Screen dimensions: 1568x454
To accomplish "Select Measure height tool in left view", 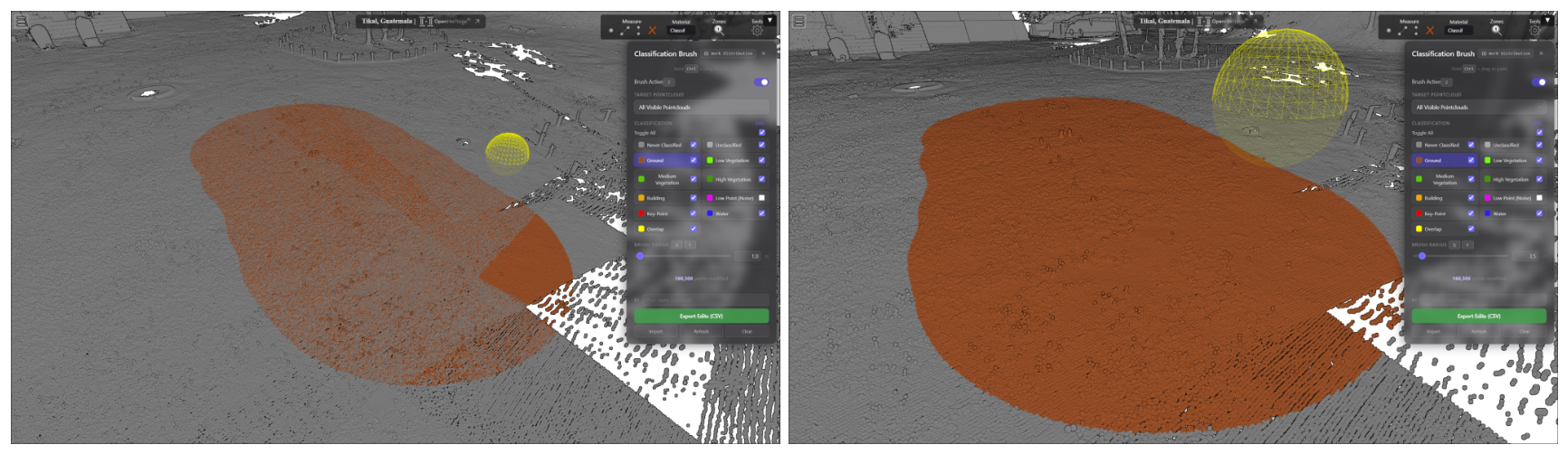I will (x=638, y=30).
